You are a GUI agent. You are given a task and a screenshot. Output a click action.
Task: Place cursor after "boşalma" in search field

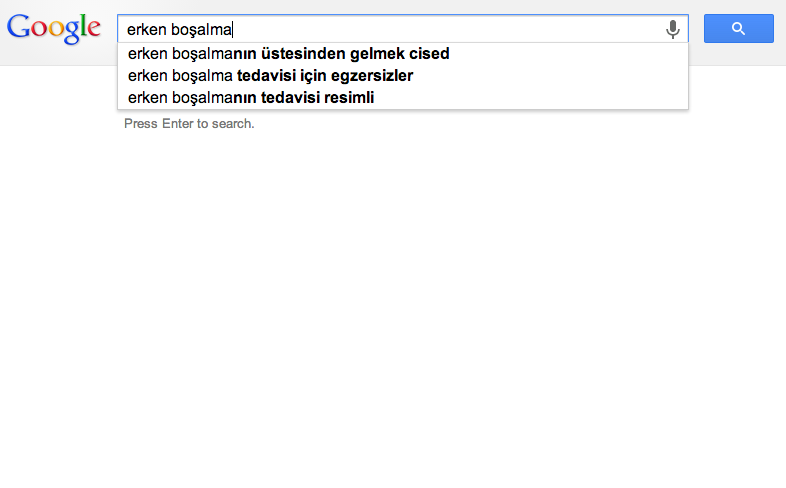click(x=233, y=30)
